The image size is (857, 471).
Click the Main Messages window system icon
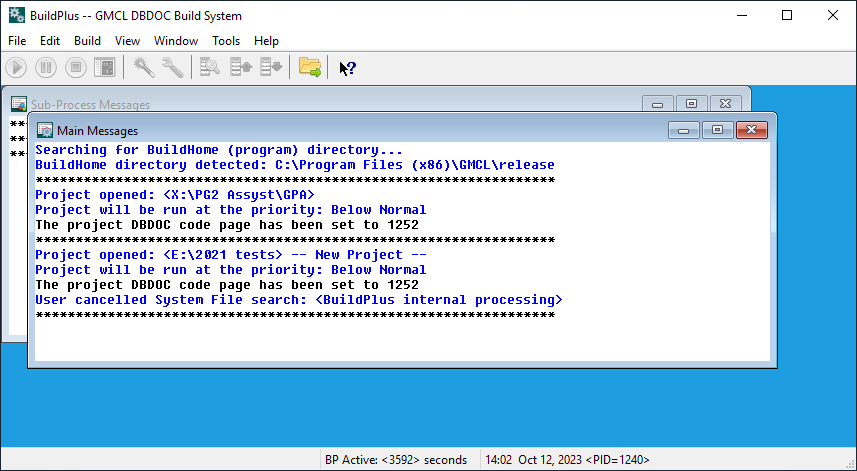44,130
